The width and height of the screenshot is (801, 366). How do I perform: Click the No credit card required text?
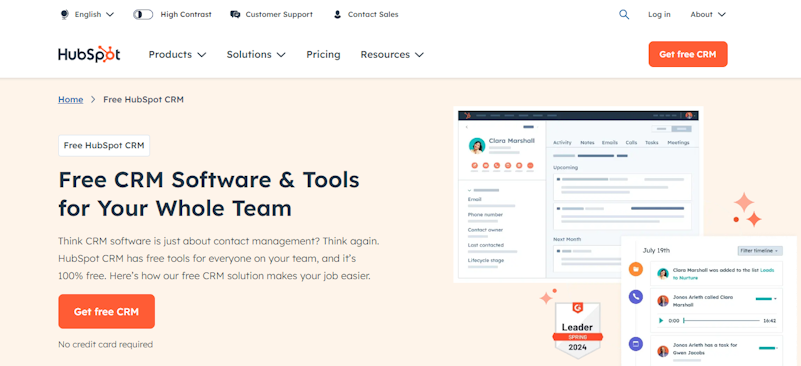(105, 344)
